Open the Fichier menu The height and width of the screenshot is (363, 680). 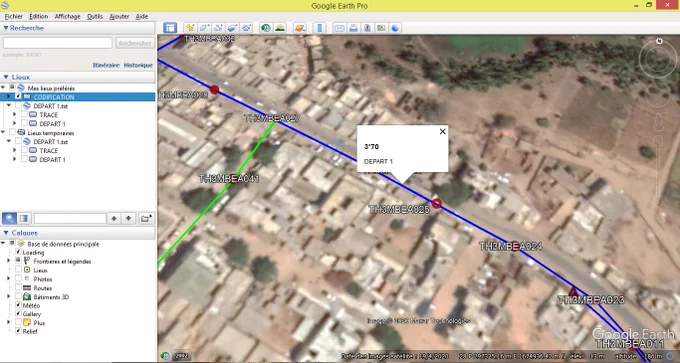[13, 16]
